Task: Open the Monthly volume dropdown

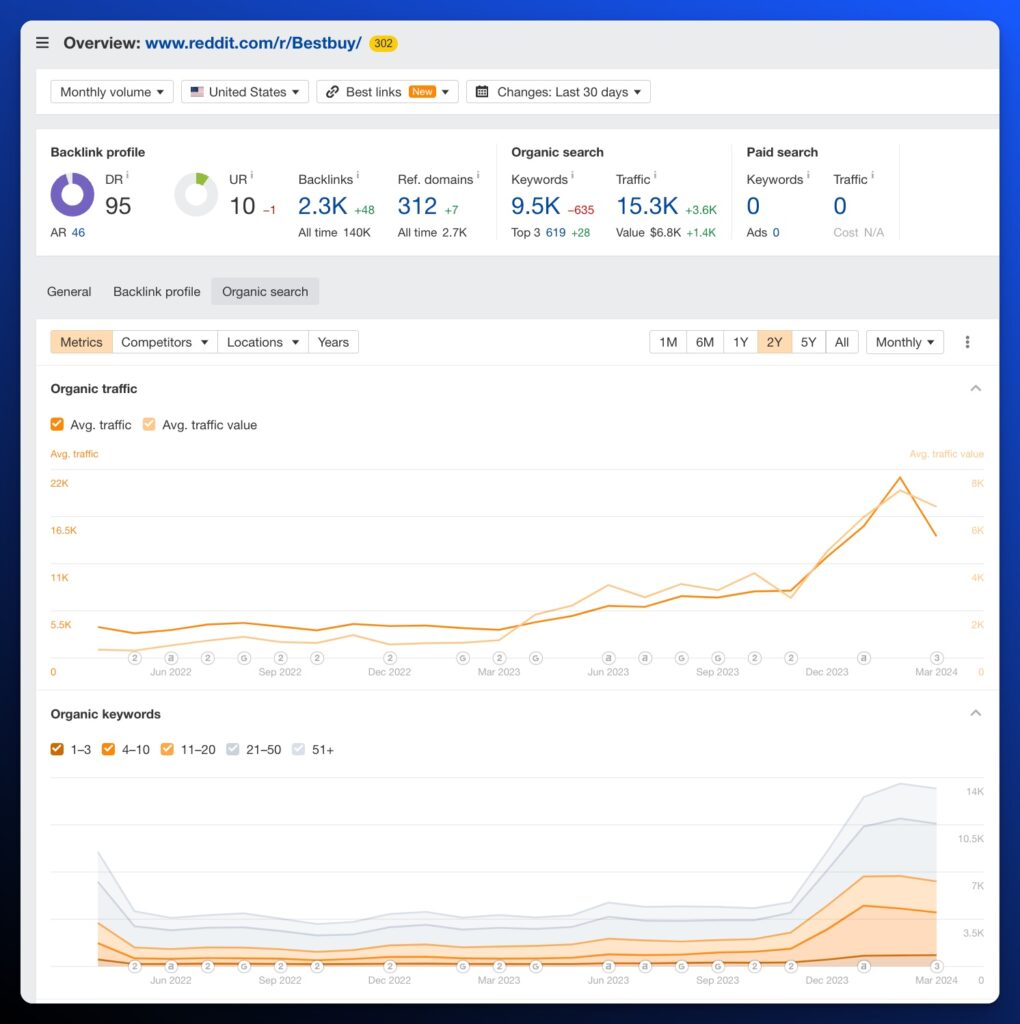Action: coord(111,92)
